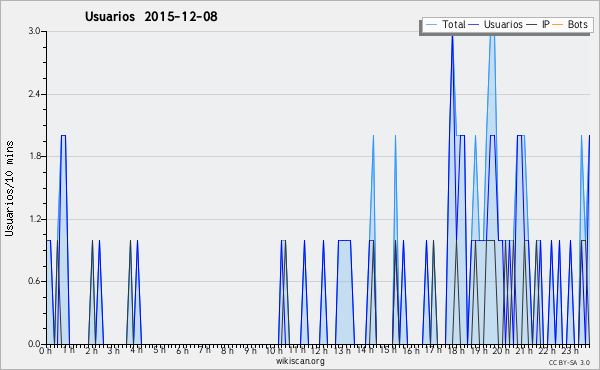The image size is (600, 370).
Task: Click the y-axis label 'Usuarios/10 mins'
Action: [x=9, y=188]
